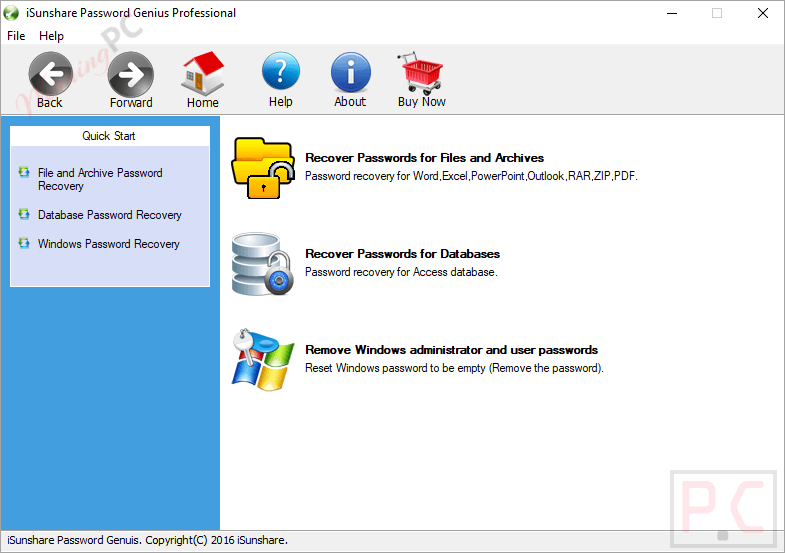Open Remove Windows administrator and user passwords
785x553 pixels.
click(x=452, y=350)
